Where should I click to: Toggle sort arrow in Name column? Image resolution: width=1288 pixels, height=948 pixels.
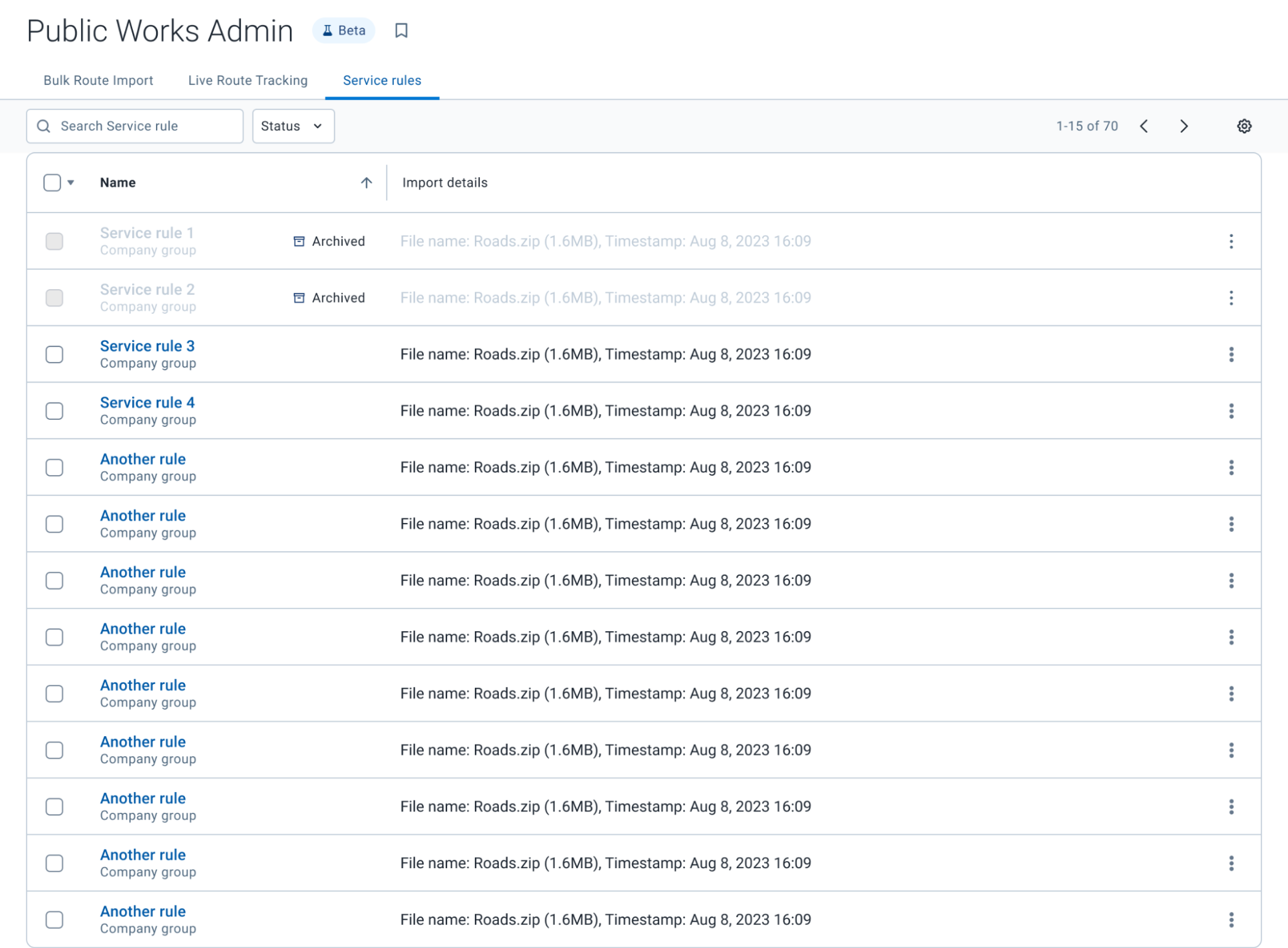point(366,183)
